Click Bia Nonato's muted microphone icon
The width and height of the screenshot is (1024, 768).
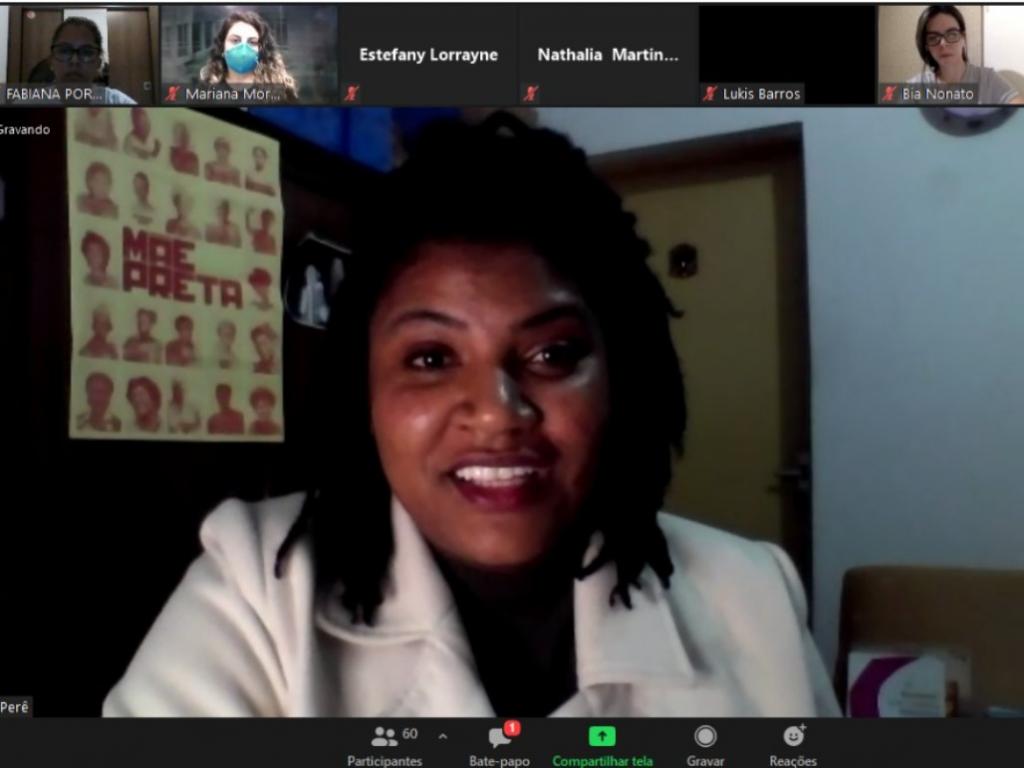click(889, 93)
